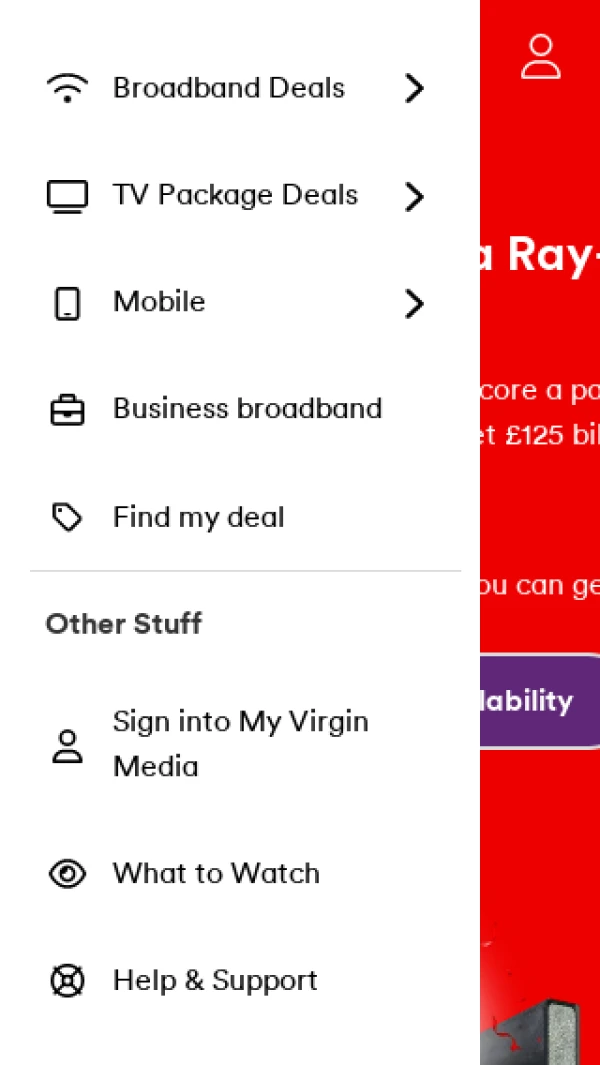The image size is (600, 1065).
Task: Go to Business broadband
Action: pos(247,409)
